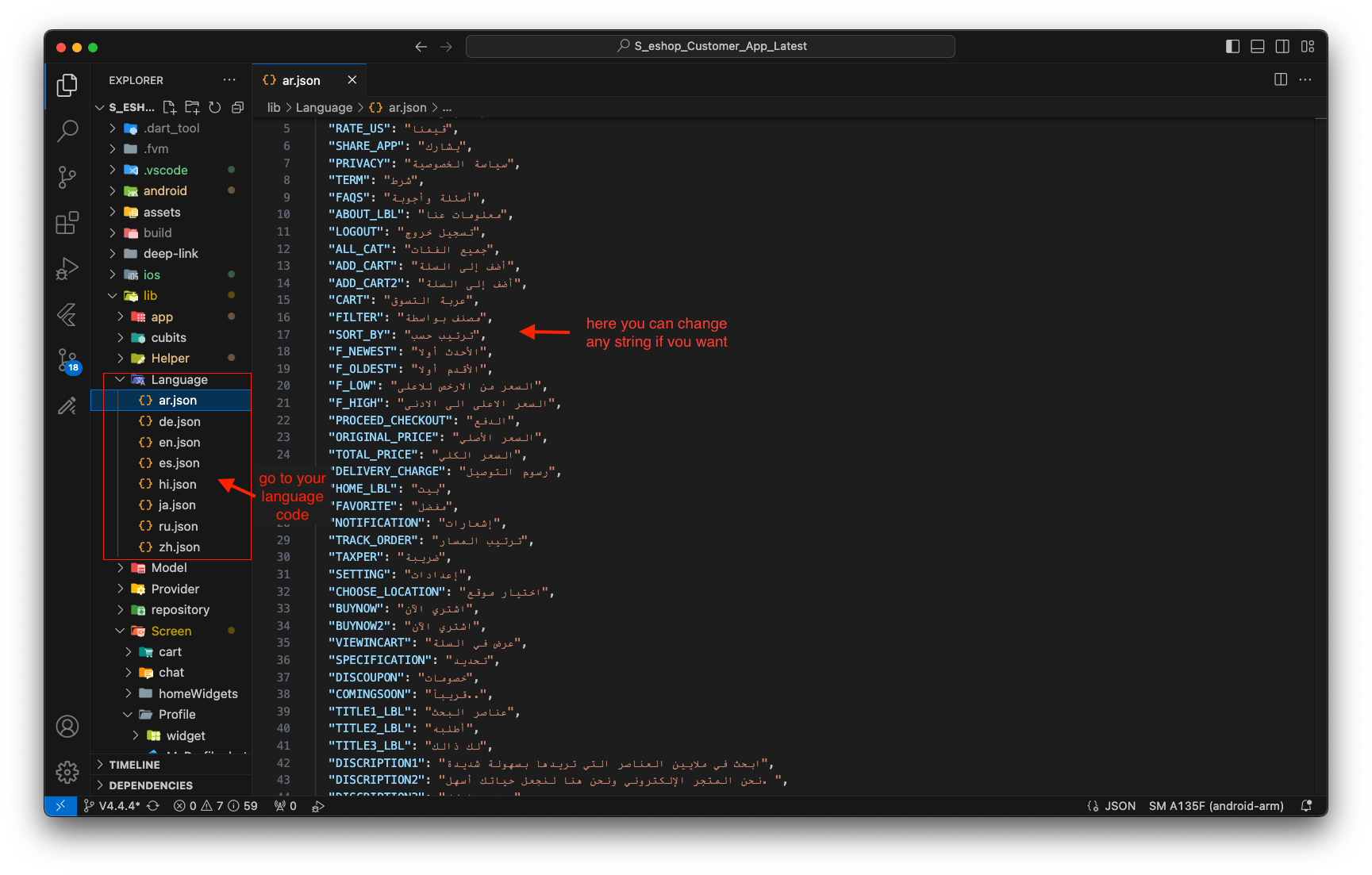
Task: Open en.json from the Language folder
Action: point(179,443)
